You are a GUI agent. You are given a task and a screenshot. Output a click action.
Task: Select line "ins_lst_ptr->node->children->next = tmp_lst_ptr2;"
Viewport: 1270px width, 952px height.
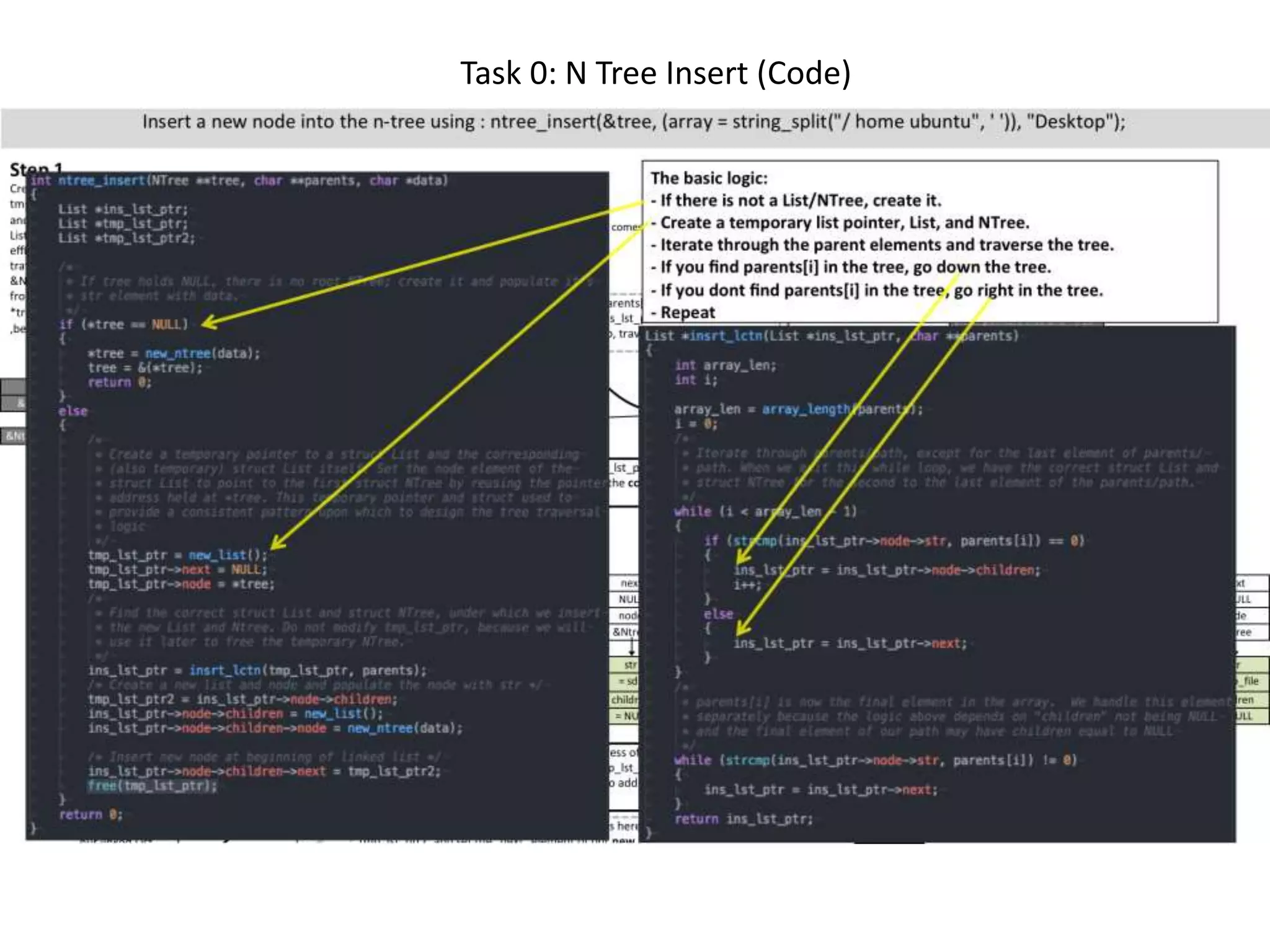(264, 771)
